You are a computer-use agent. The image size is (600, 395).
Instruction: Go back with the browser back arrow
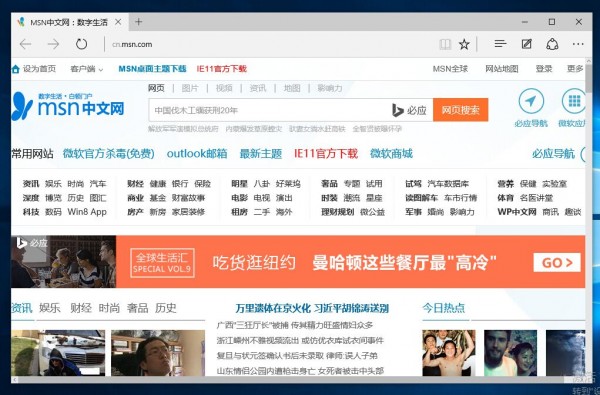click(26, 44)
